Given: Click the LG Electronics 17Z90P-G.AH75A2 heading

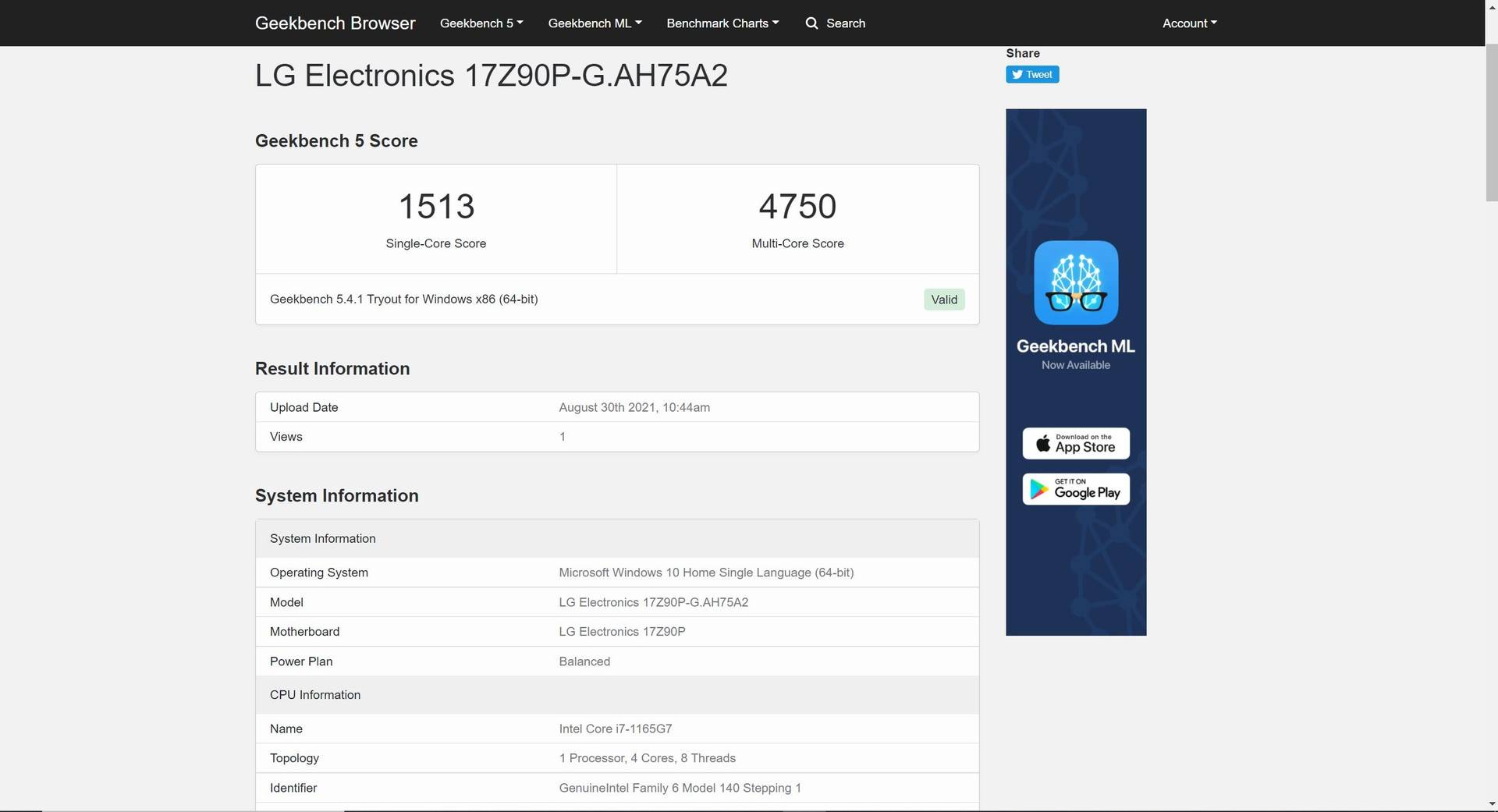Looking at the screenshot, I should (491, 76).
